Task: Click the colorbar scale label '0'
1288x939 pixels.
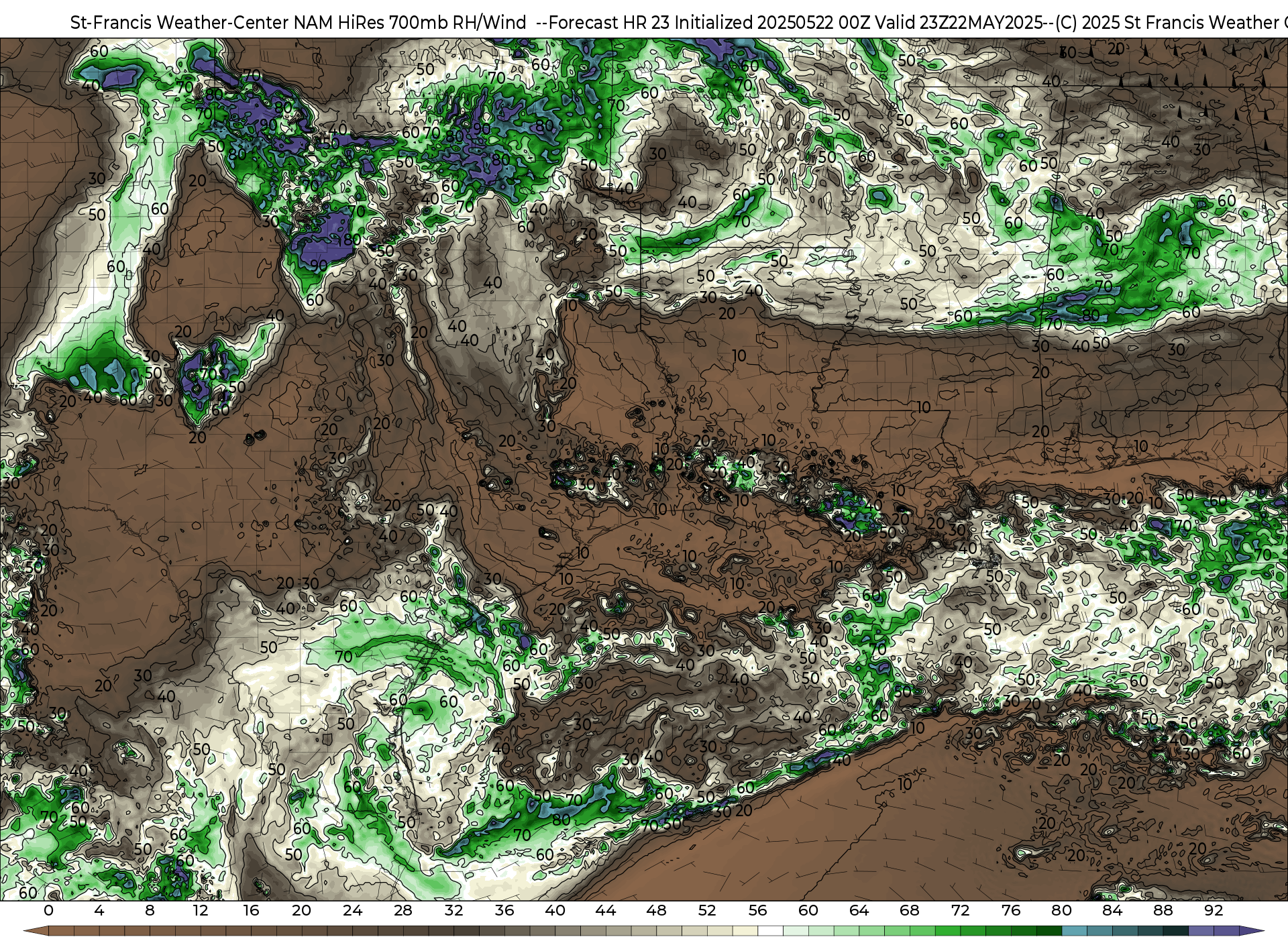Action: [x=48, y=910]
